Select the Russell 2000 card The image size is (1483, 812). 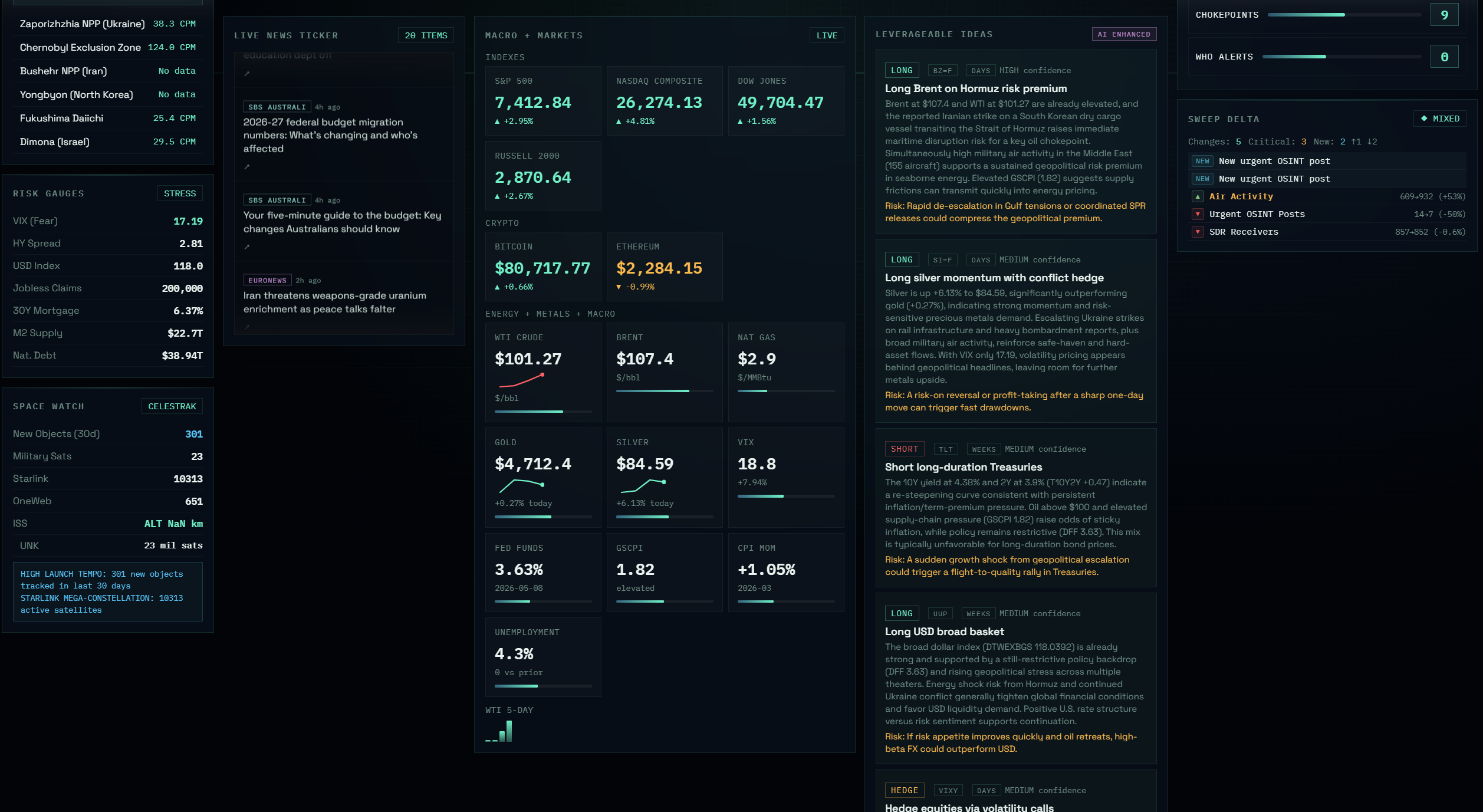click(x=543, y=176)
